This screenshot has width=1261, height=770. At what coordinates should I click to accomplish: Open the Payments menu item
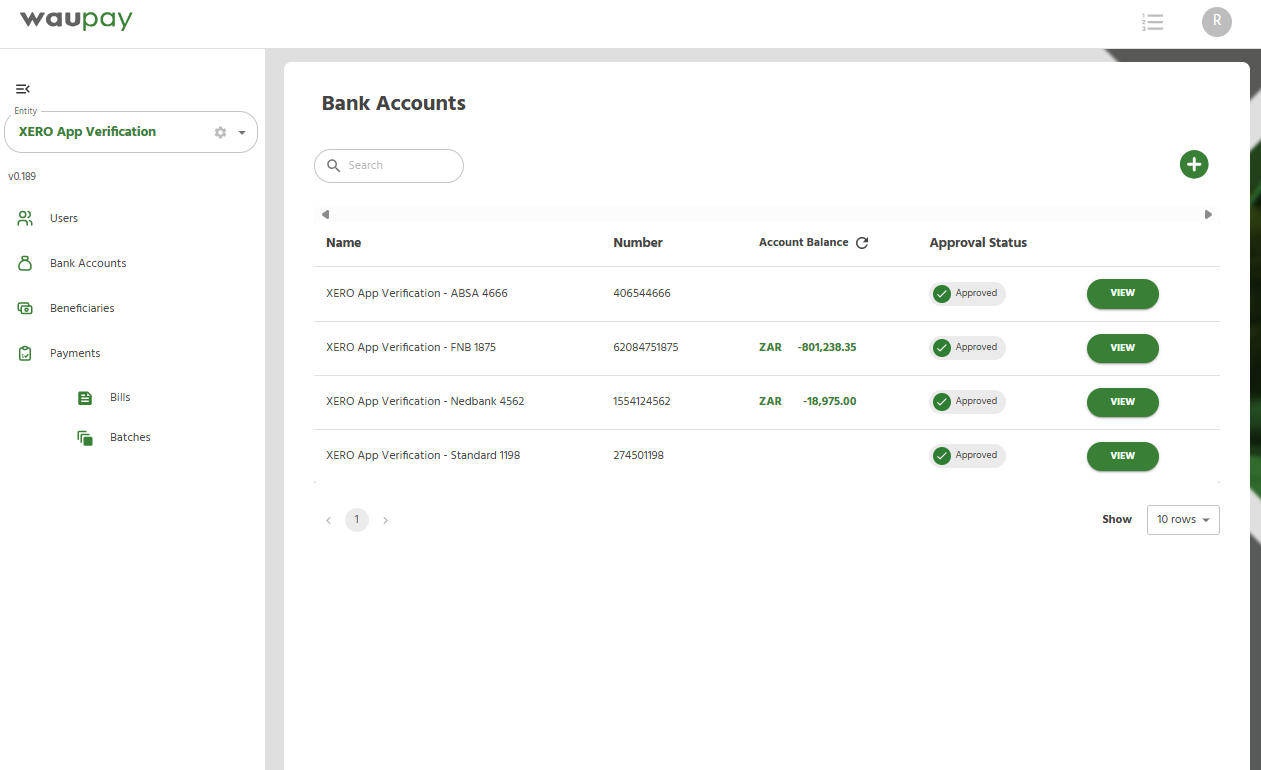[x=75, y=353]
